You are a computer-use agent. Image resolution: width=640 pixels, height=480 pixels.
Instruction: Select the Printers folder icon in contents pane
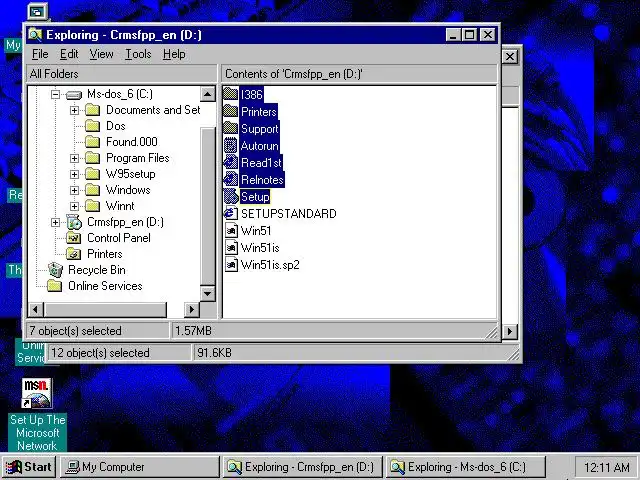click(x=231, y=111)
